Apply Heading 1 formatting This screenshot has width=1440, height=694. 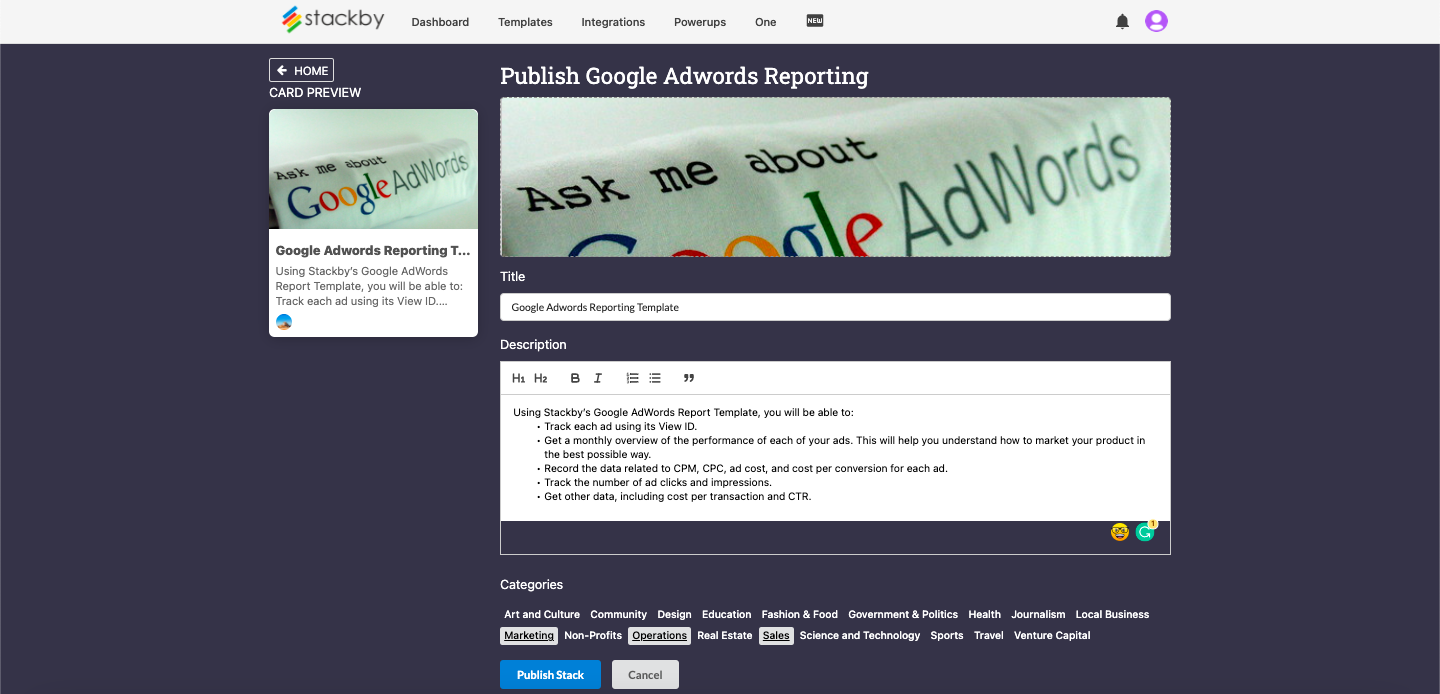[x=518, y=378]
